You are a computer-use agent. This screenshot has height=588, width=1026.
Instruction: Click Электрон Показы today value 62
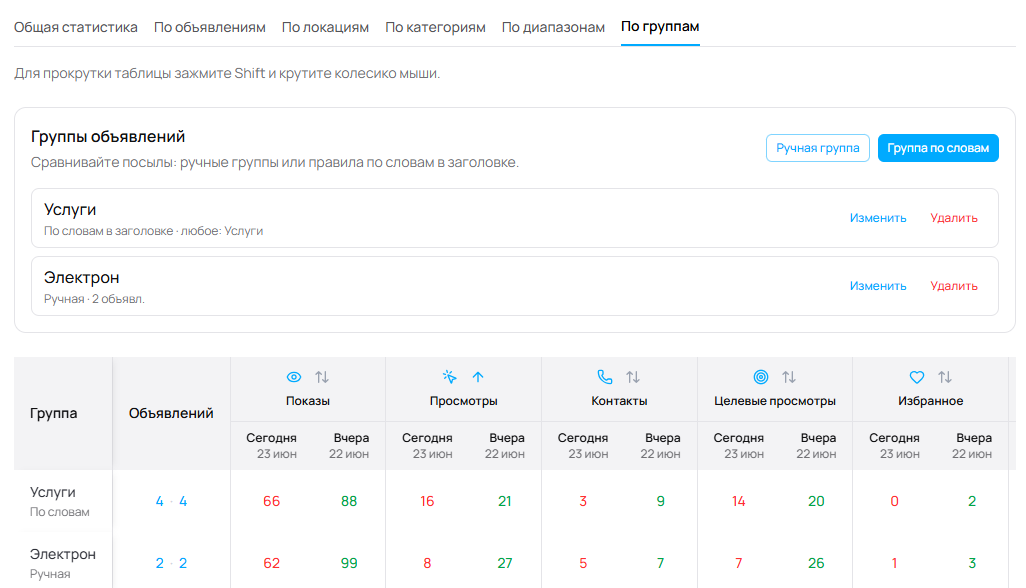(272, 564)
